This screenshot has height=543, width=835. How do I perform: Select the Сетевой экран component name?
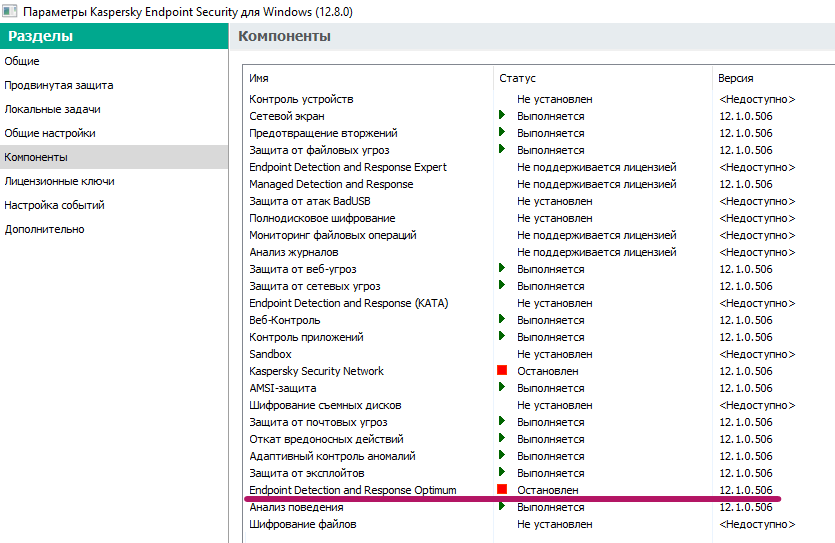(x=286, y=116)
